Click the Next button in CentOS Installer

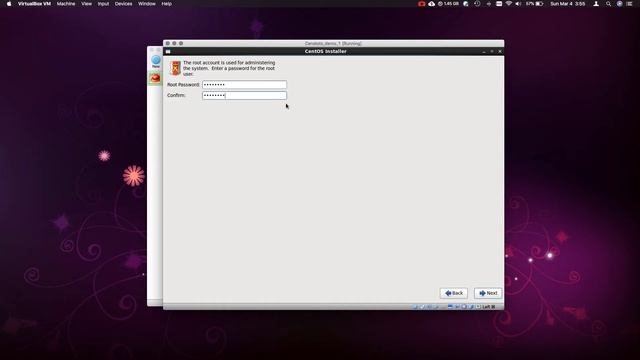coord(488,293)
